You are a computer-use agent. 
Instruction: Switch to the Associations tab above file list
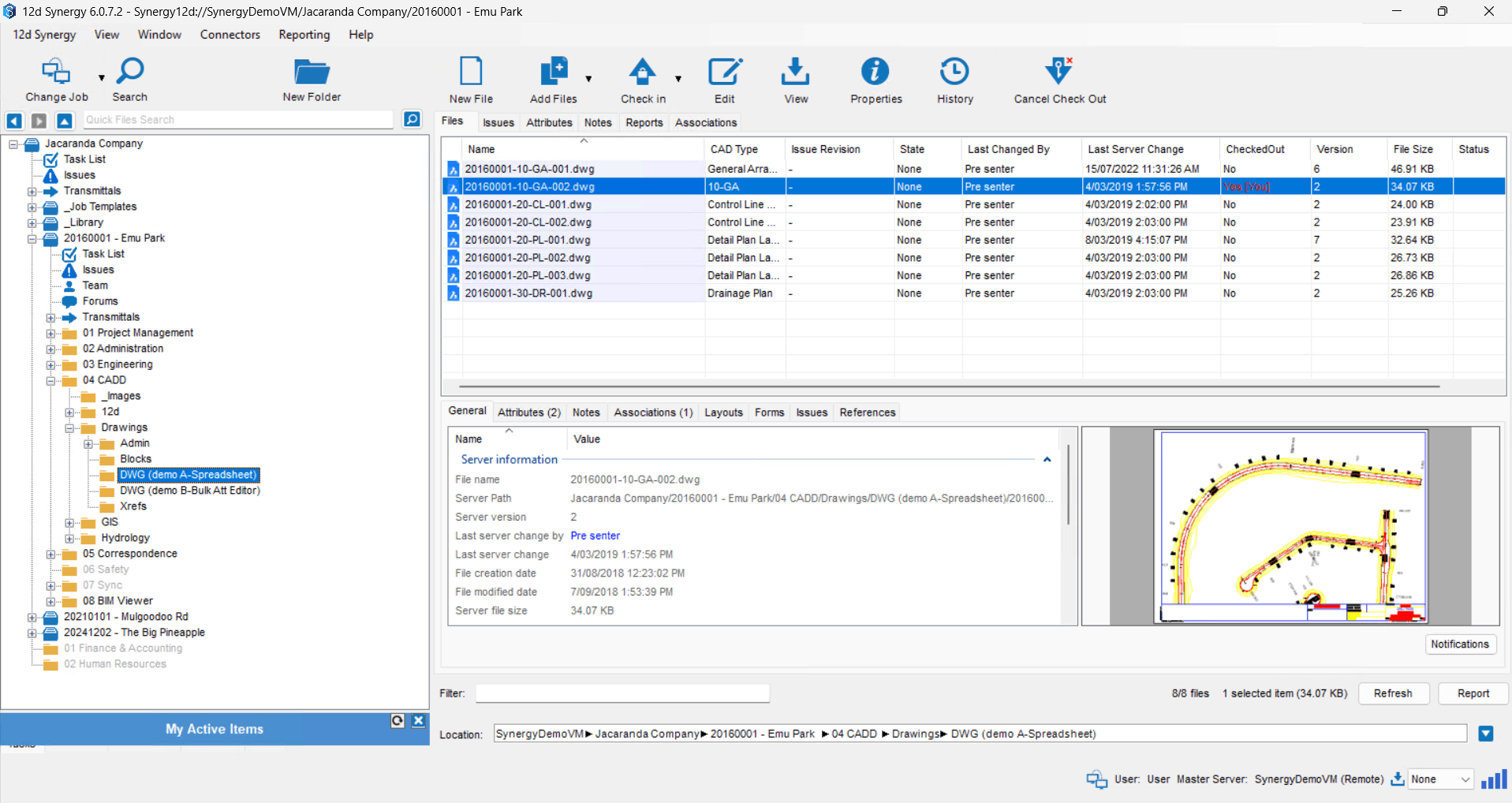point(706,122)
